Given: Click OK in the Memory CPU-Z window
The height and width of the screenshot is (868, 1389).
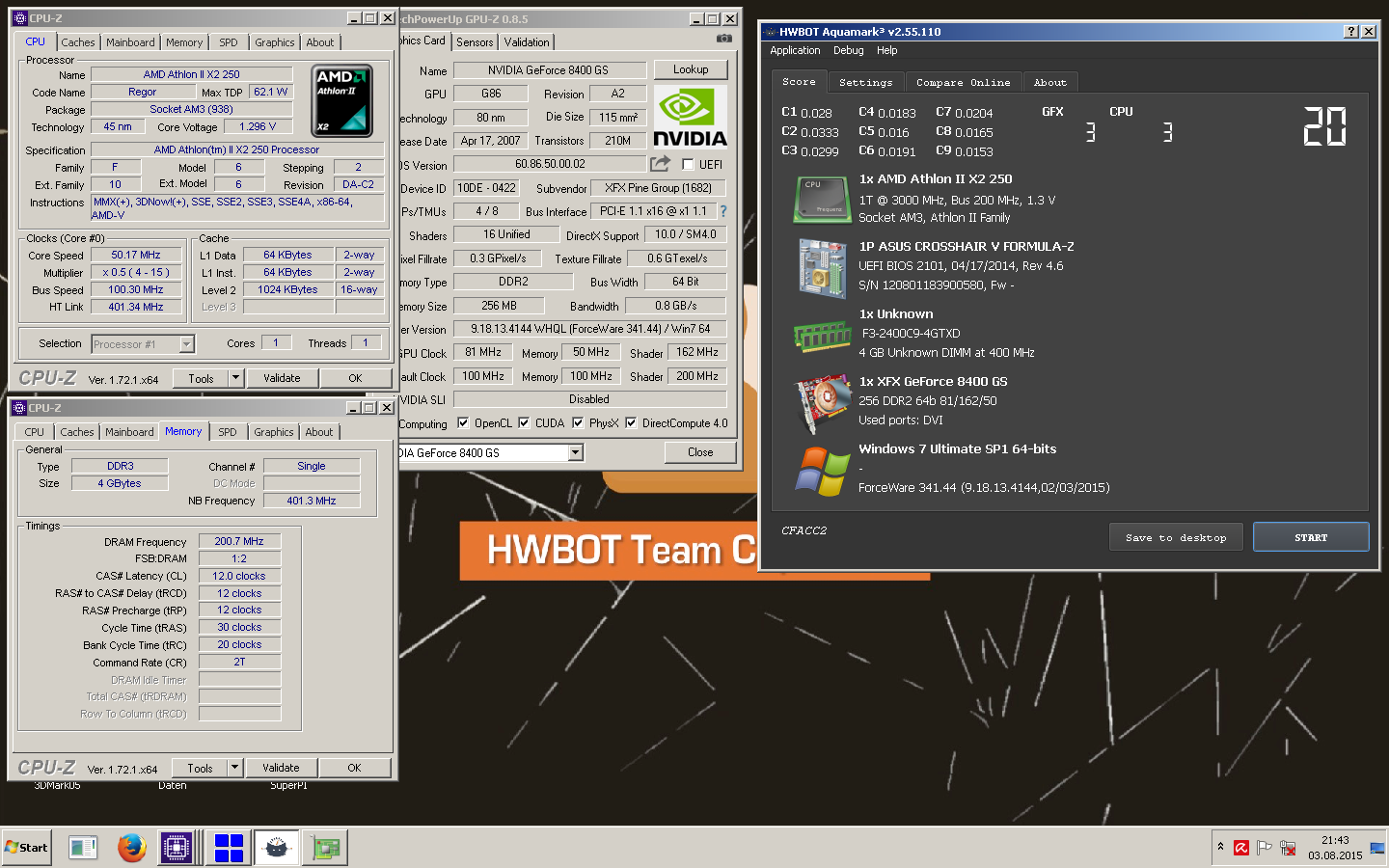Looking at the screenshot, I should point(354,768).
